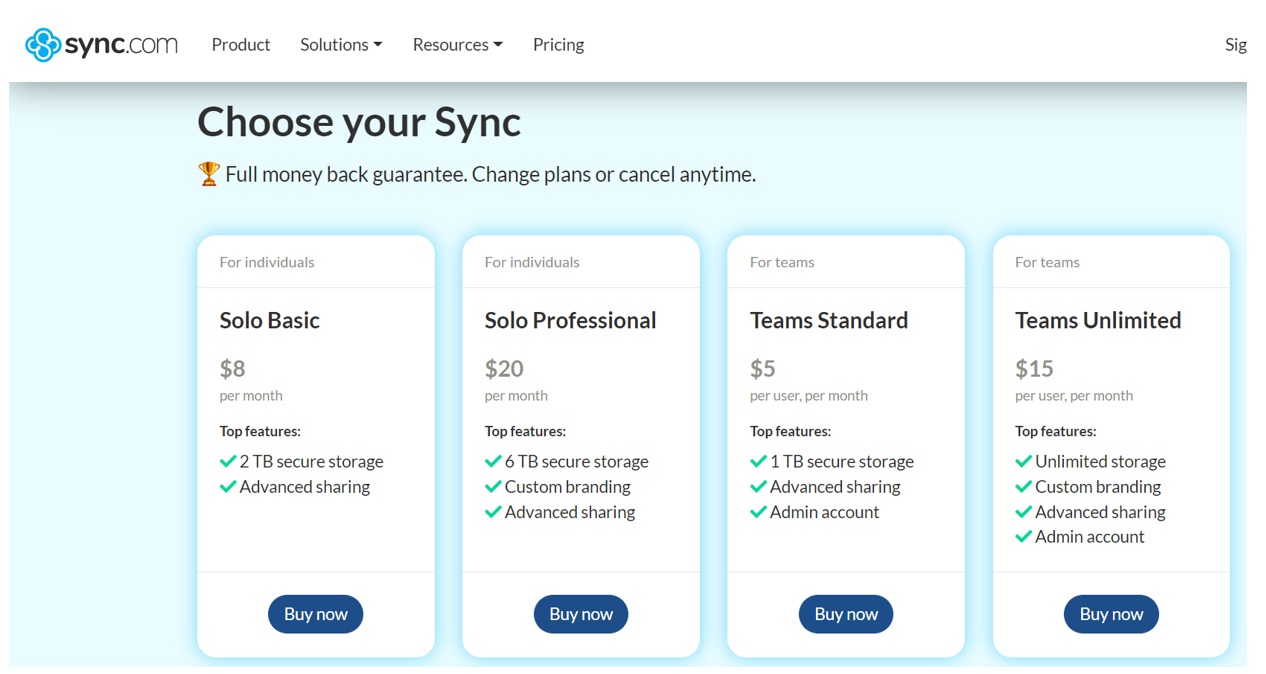The height and width of the screenshot is (674, 1266).
Task: Click For individuals label on Solo Professional card
Action: point(532,262)
